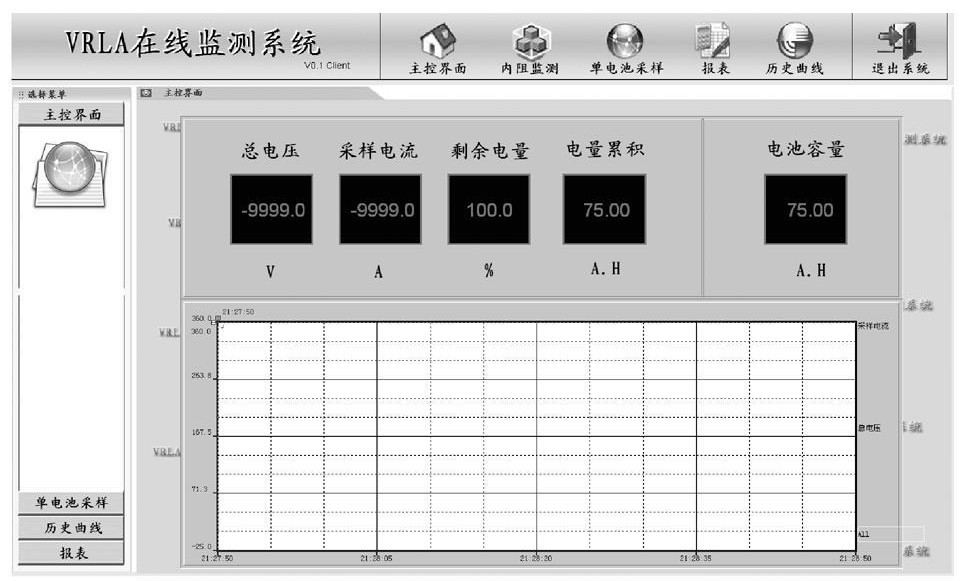Click the 总电压 display showing -9999.0
The width and height of the screenshot is (961, 581).
271,210
